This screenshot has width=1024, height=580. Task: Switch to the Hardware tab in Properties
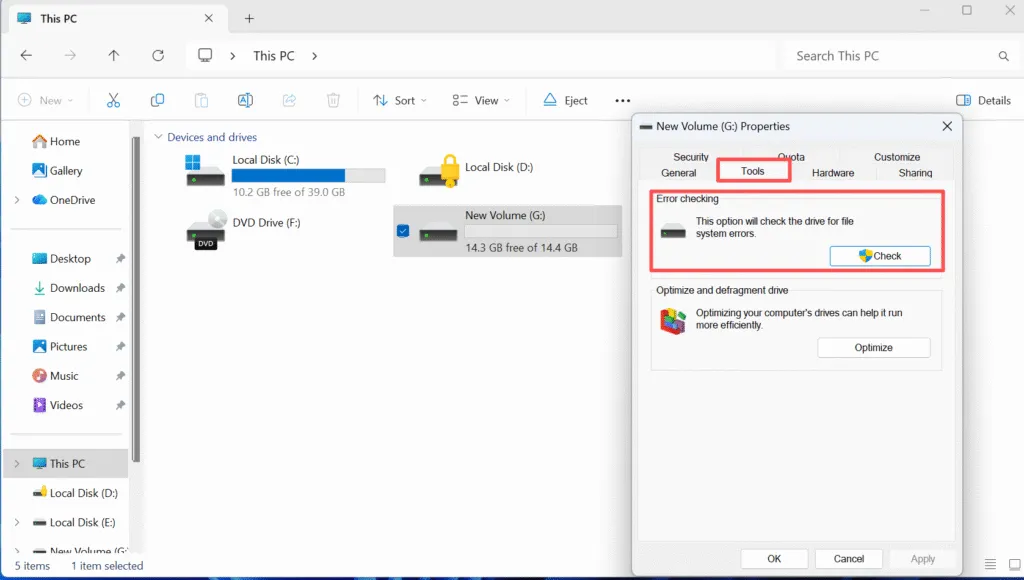[832, 172]
